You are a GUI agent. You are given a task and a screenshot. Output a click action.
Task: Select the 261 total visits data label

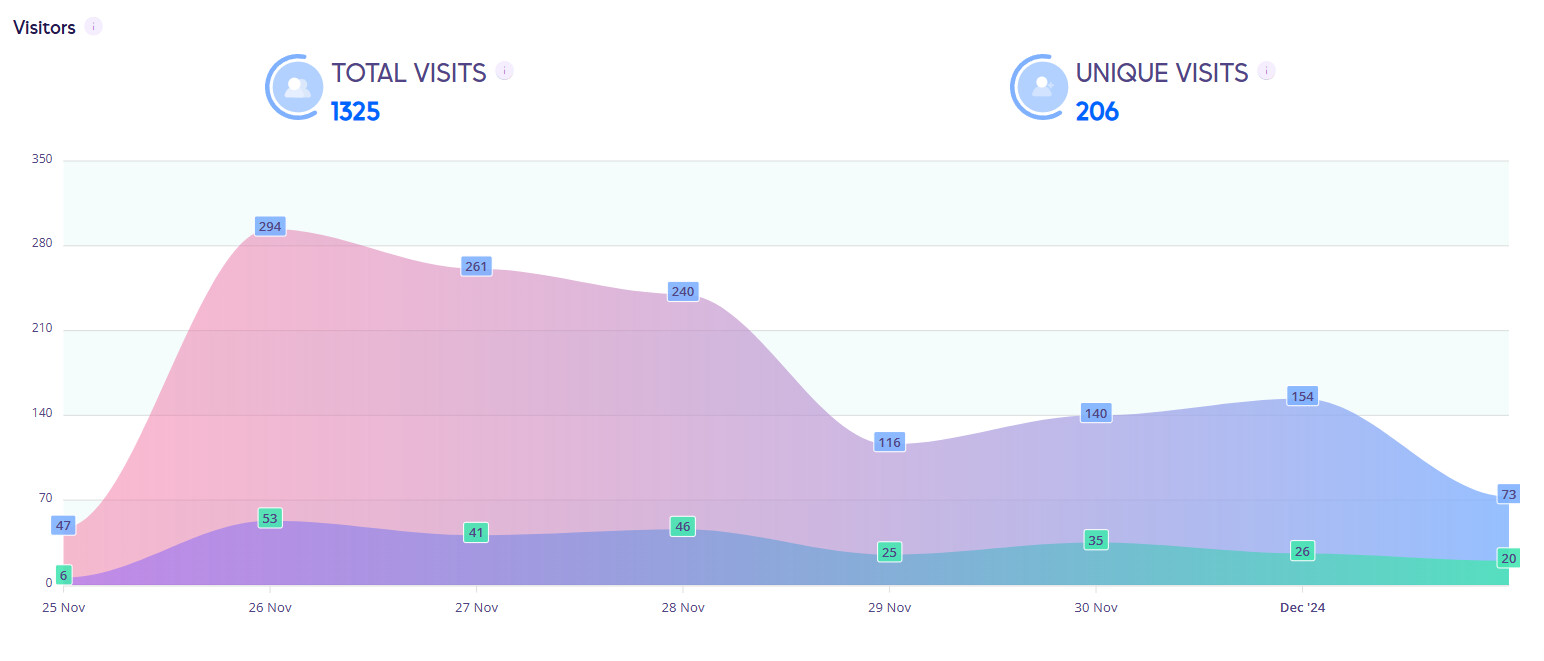(476, 266)
